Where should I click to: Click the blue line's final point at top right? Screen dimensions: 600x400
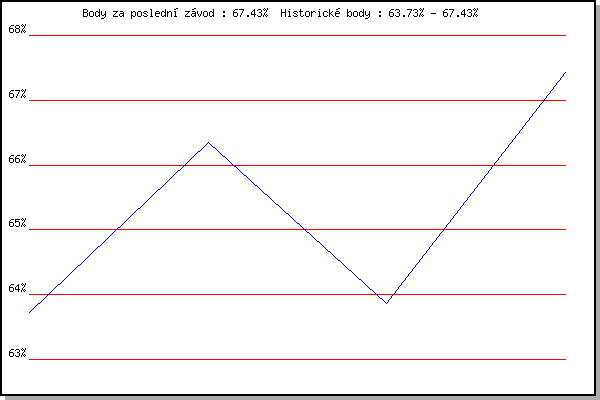(x=565, y=72)
